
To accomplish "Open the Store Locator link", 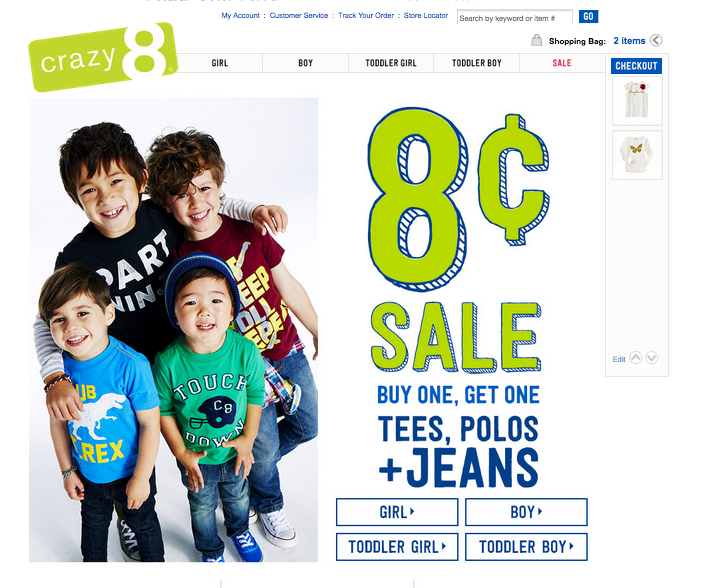I will click(x=426, y=15).
